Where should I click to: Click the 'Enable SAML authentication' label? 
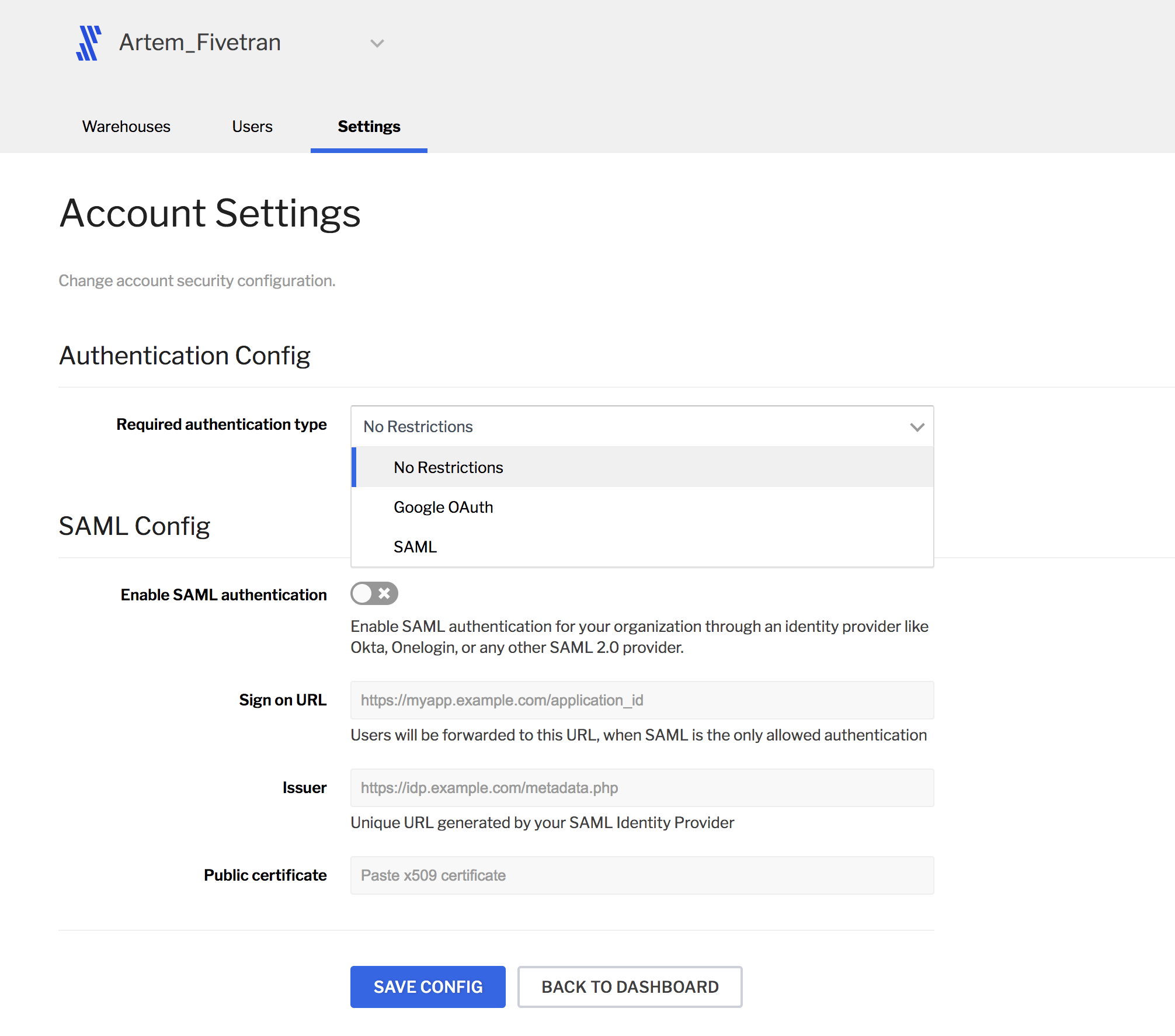(224, 595)
